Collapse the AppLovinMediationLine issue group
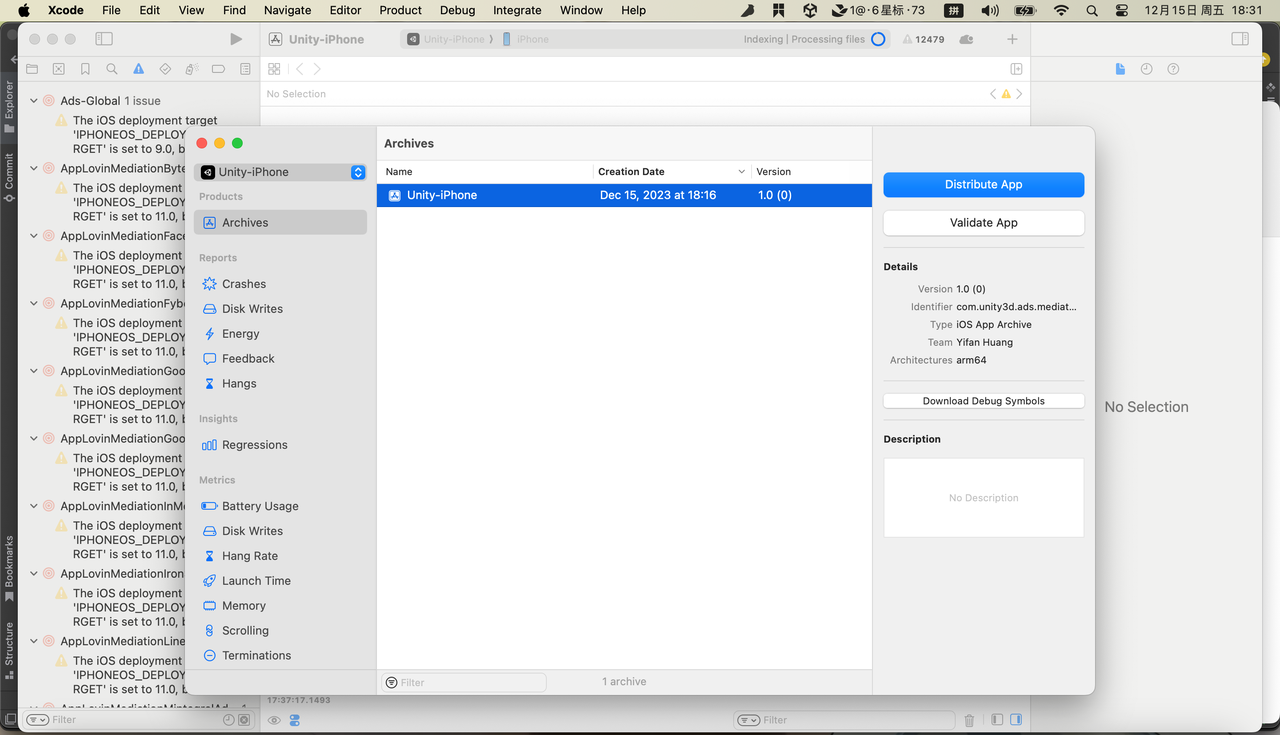The width and height of the screenshot is (1280, 735). [x=33, y=641]
